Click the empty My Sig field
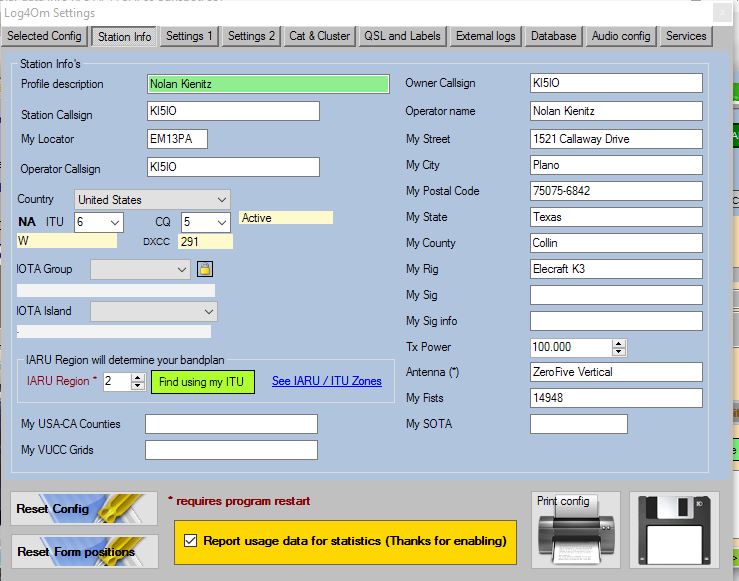Viewport: 739px width, 581px height. (616, 295)
